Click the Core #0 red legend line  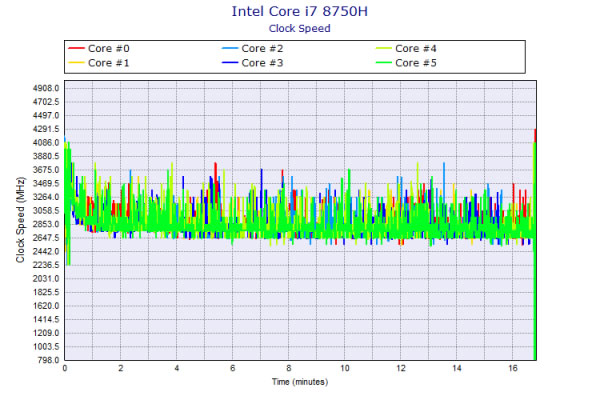[x=76, y=48]
